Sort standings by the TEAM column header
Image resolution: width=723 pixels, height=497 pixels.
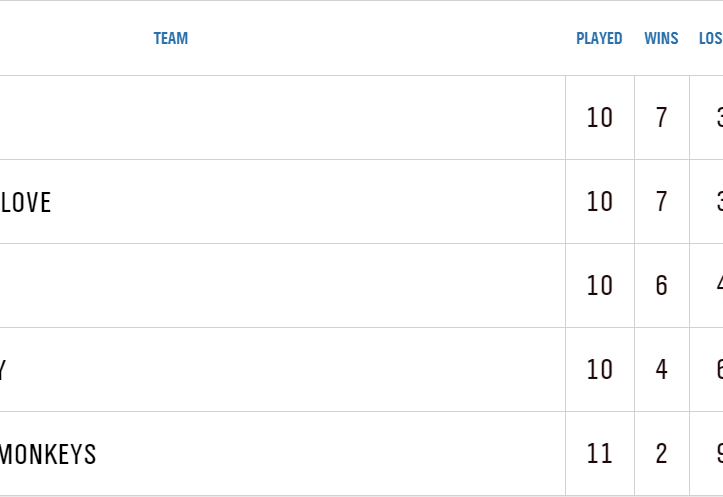(x=171, y=39)
